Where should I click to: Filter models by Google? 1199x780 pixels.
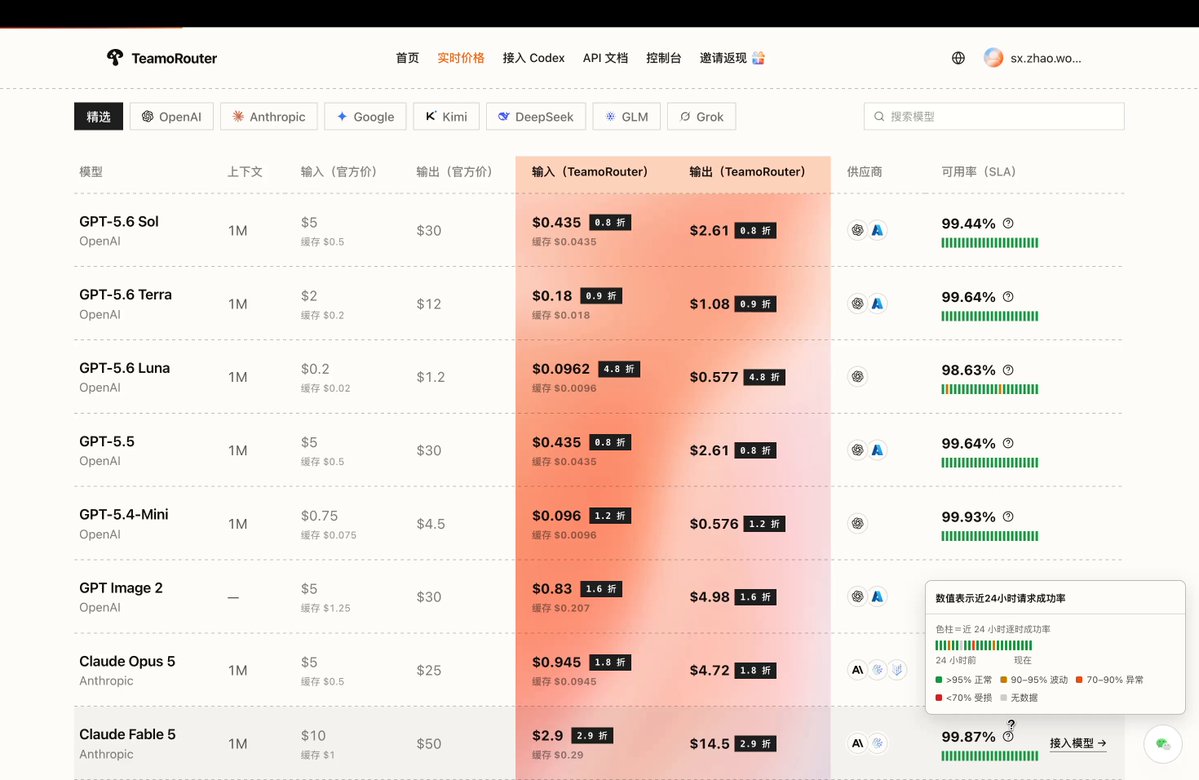[366, 116]
